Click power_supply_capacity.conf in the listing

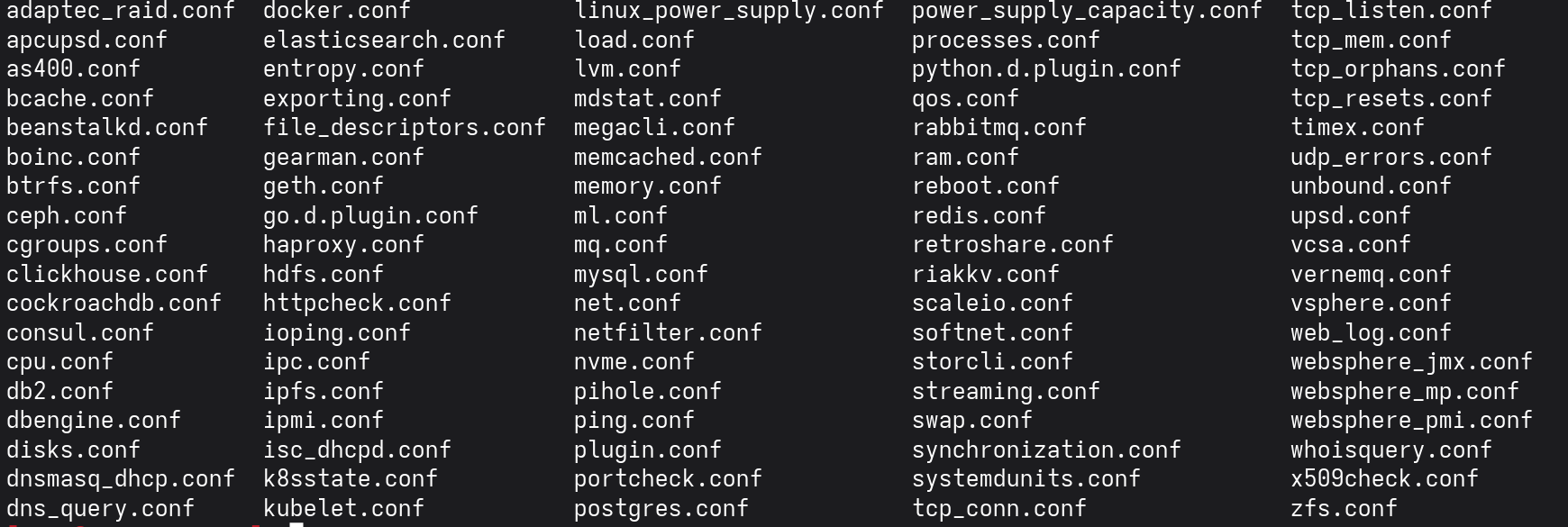click(1086, 11)
